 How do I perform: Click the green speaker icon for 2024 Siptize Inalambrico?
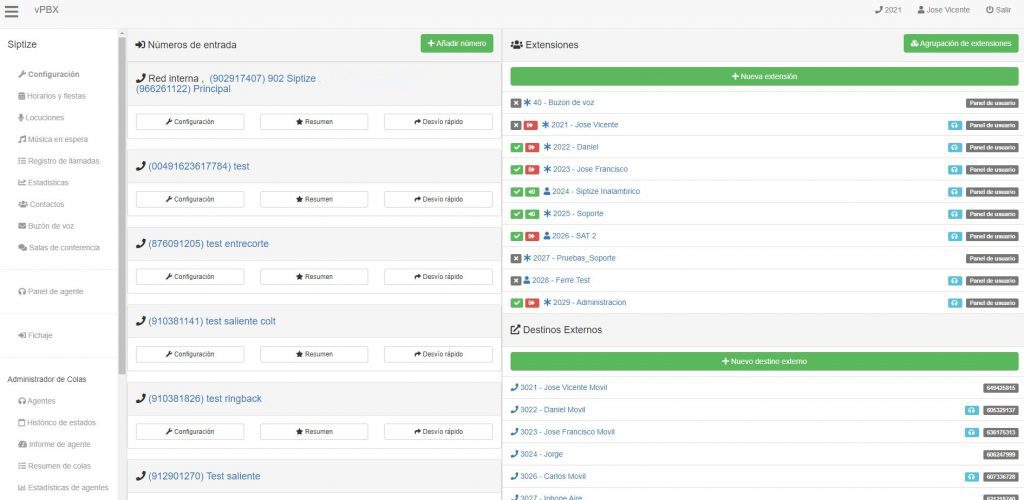tap(532, 192)
